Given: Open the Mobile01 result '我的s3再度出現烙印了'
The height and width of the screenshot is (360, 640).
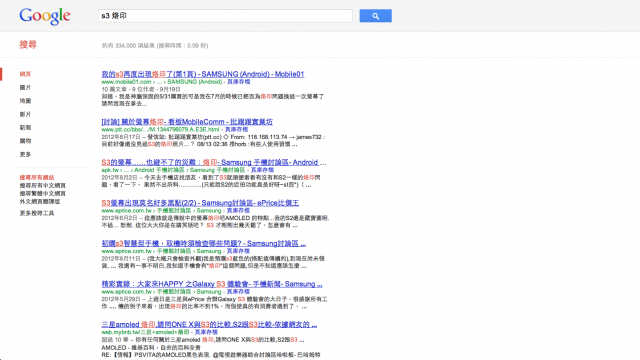Looking at the screenshot, I should click(202, 74).
